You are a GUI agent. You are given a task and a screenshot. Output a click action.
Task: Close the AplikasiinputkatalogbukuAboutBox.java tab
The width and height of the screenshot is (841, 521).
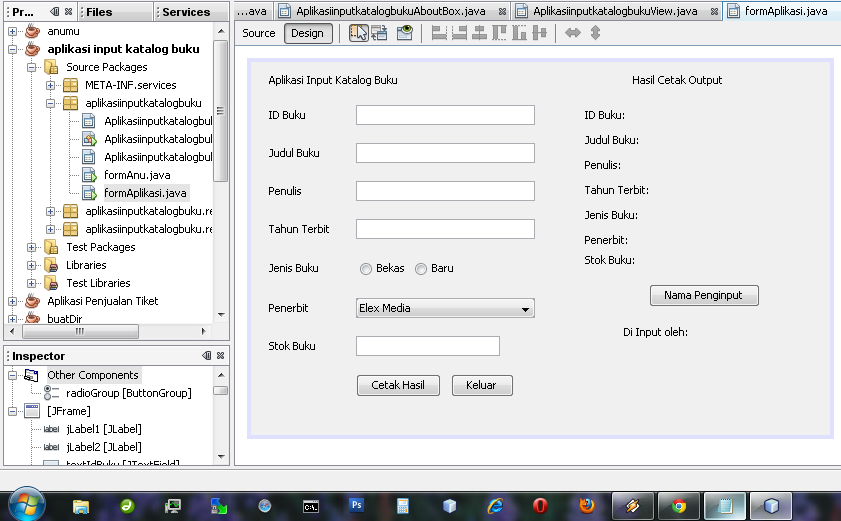tap(502, 11)
